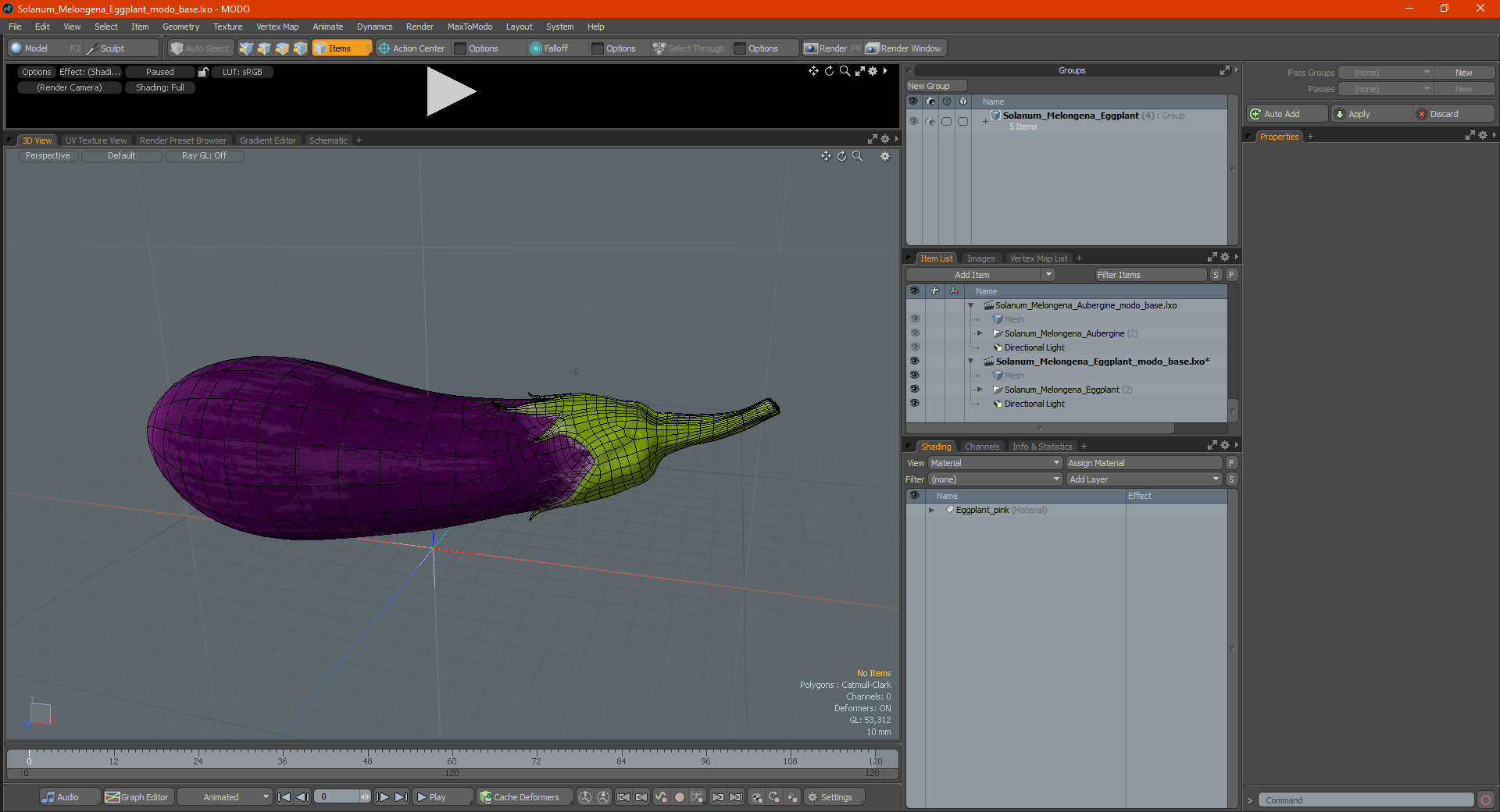Open render preview gear settings
Screen dimensions: 1500x812
point(873,71)
